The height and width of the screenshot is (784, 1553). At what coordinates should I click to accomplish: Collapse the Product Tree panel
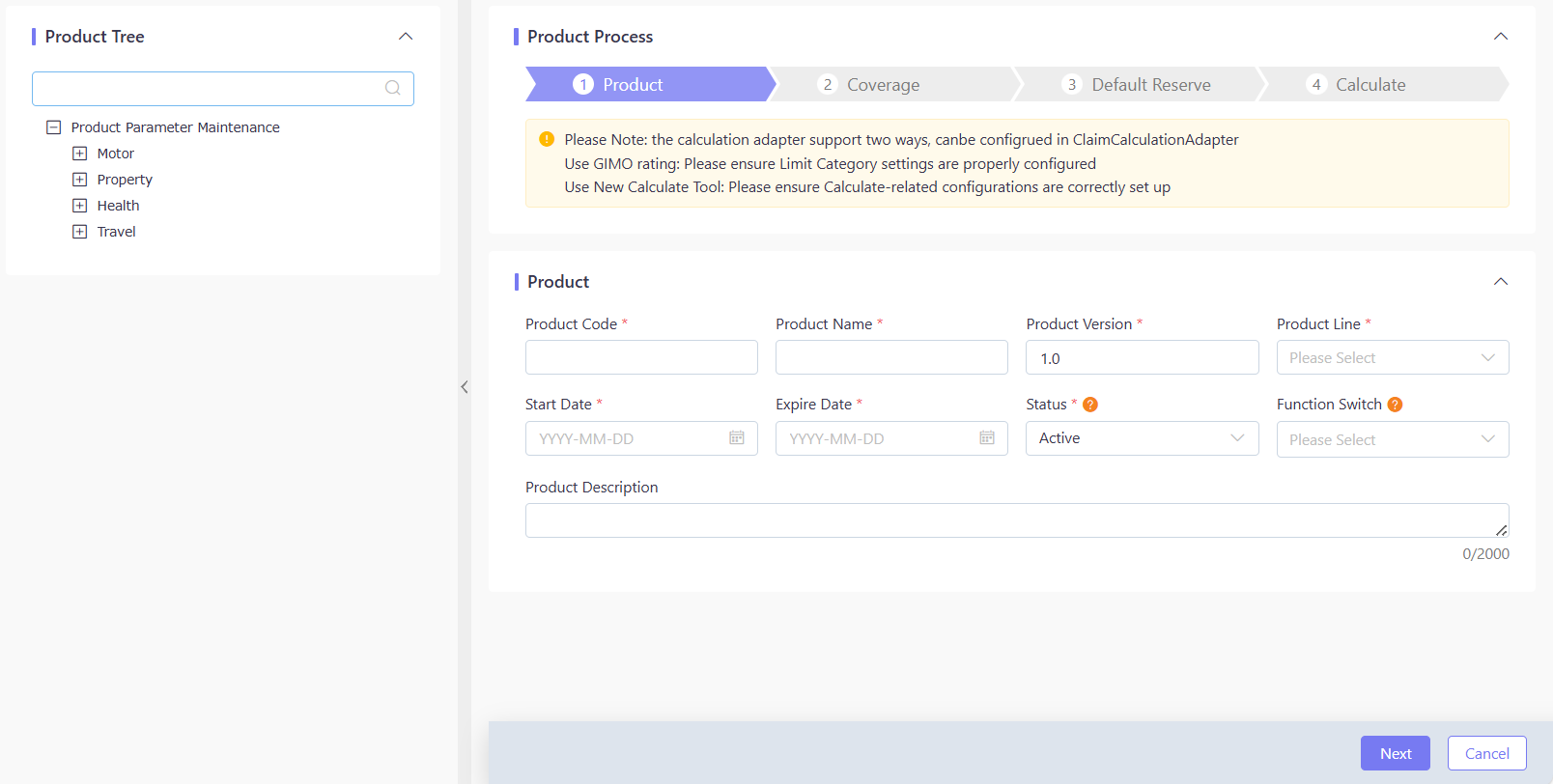point(406,37)
